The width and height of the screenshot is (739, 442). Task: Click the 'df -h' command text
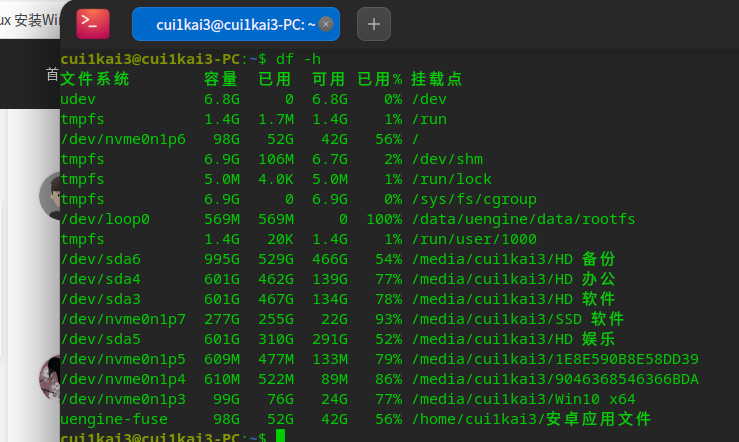tap(299, 59)
